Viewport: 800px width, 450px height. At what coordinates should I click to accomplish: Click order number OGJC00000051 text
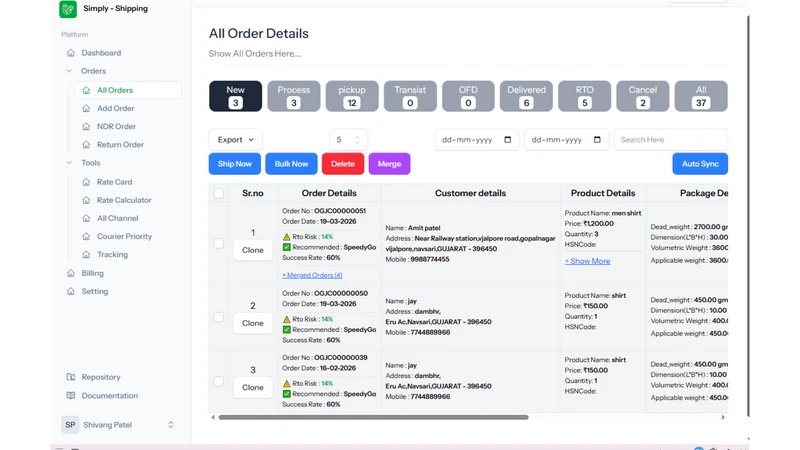(x=340, y=211)
